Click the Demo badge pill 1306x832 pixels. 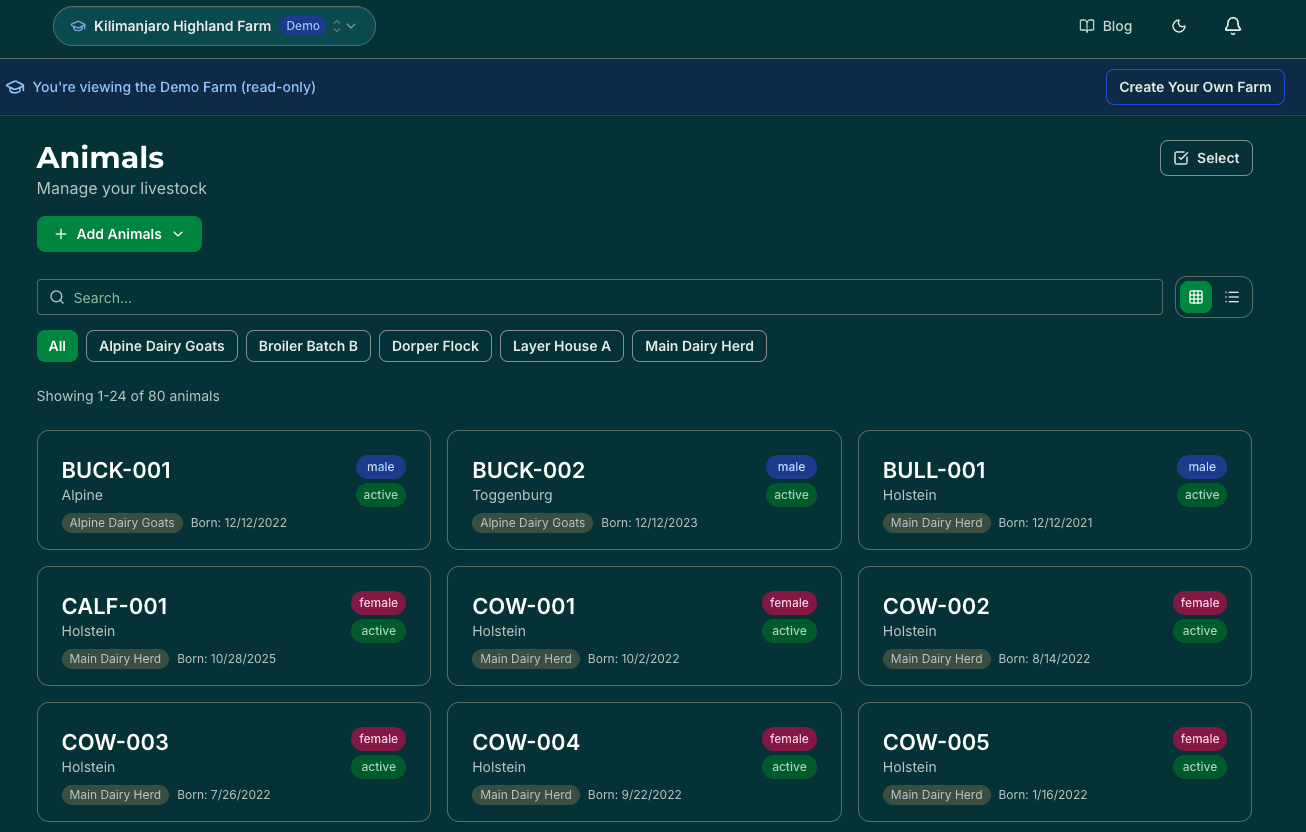pyautogui.click(x=303, y=26)
